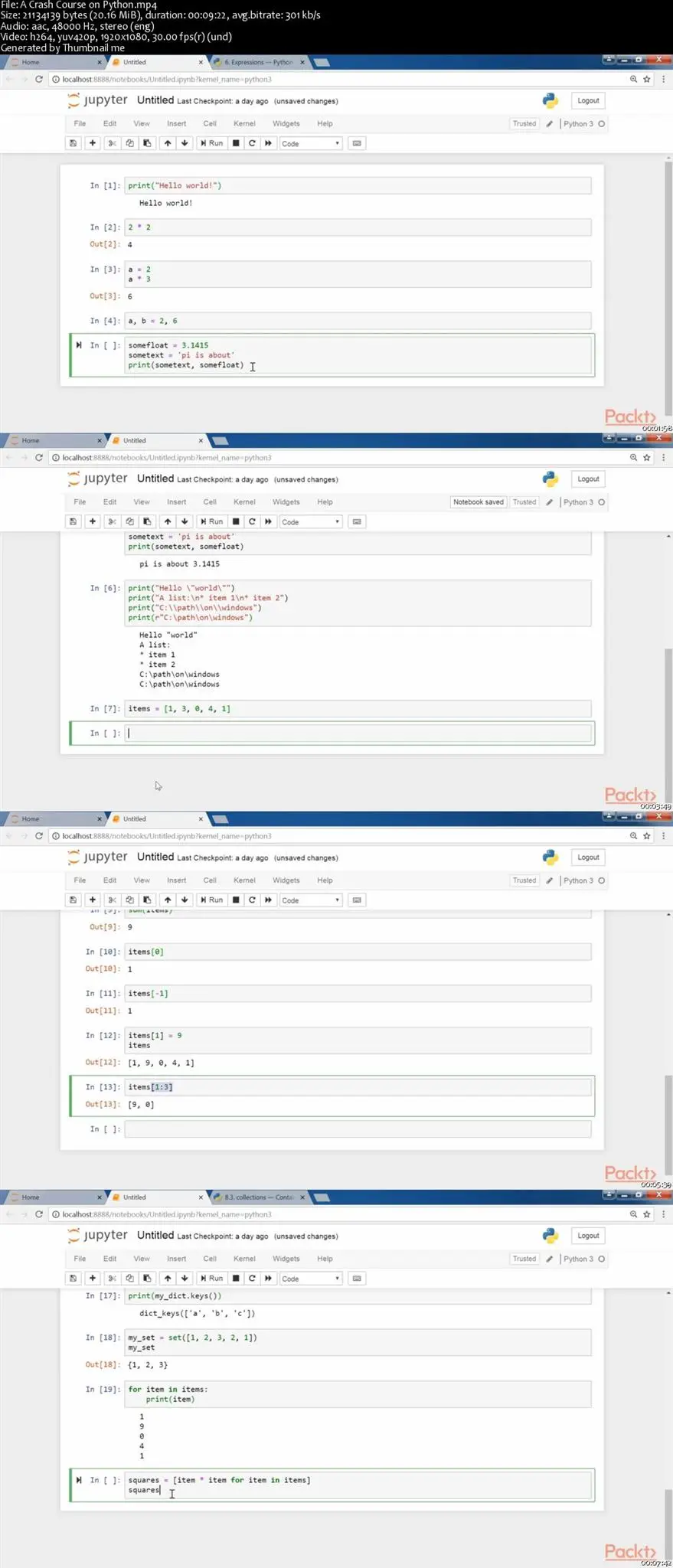The height and width of the screenshot is (1568, 673).
Task: Click the copy cells icon in bottom frame toolbar
Action: click(x=129, y=1278)
